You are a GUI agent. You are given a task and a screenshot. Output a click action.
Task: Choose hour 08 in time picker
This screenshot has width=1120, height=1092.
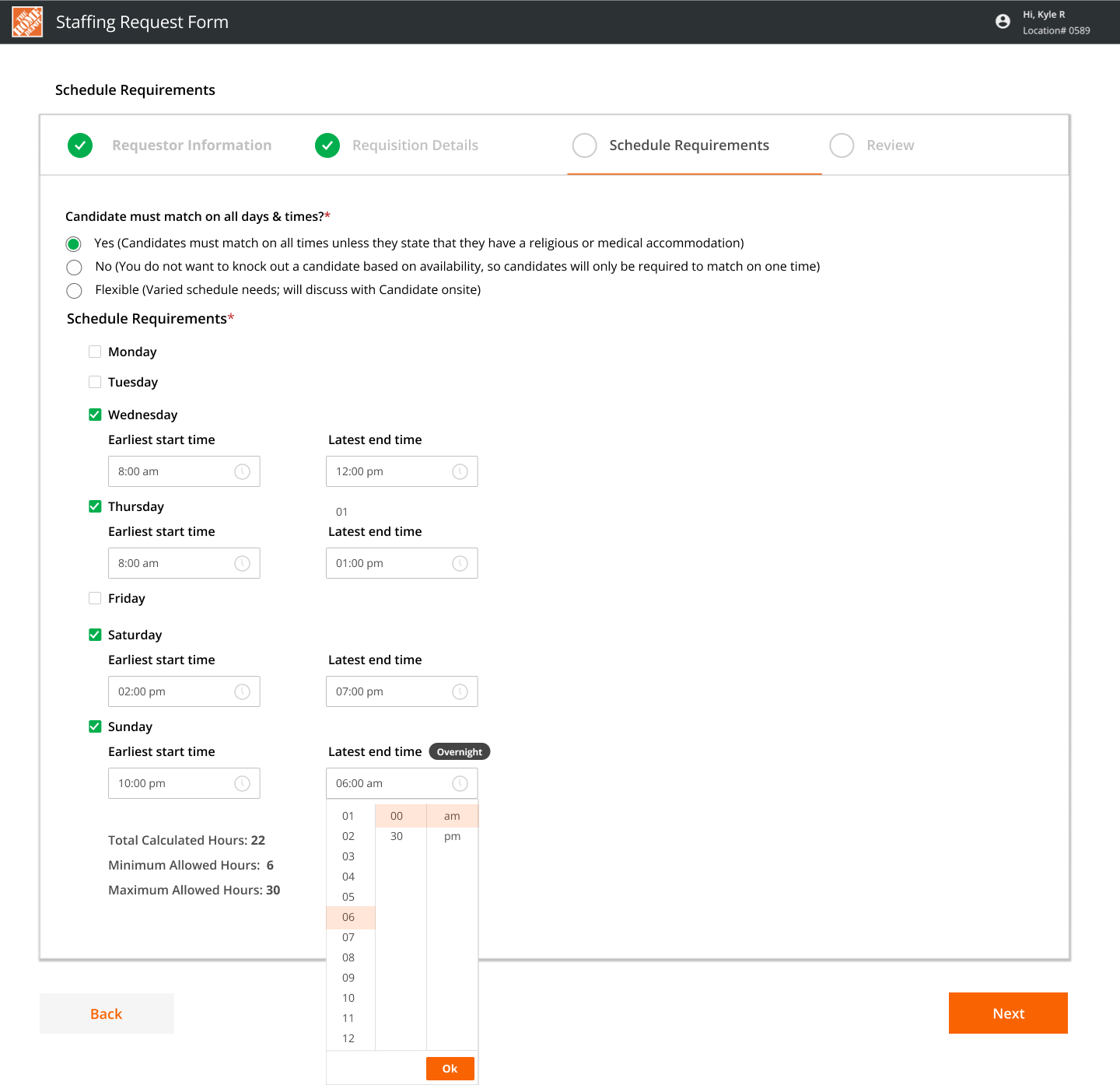coord(350,957)
